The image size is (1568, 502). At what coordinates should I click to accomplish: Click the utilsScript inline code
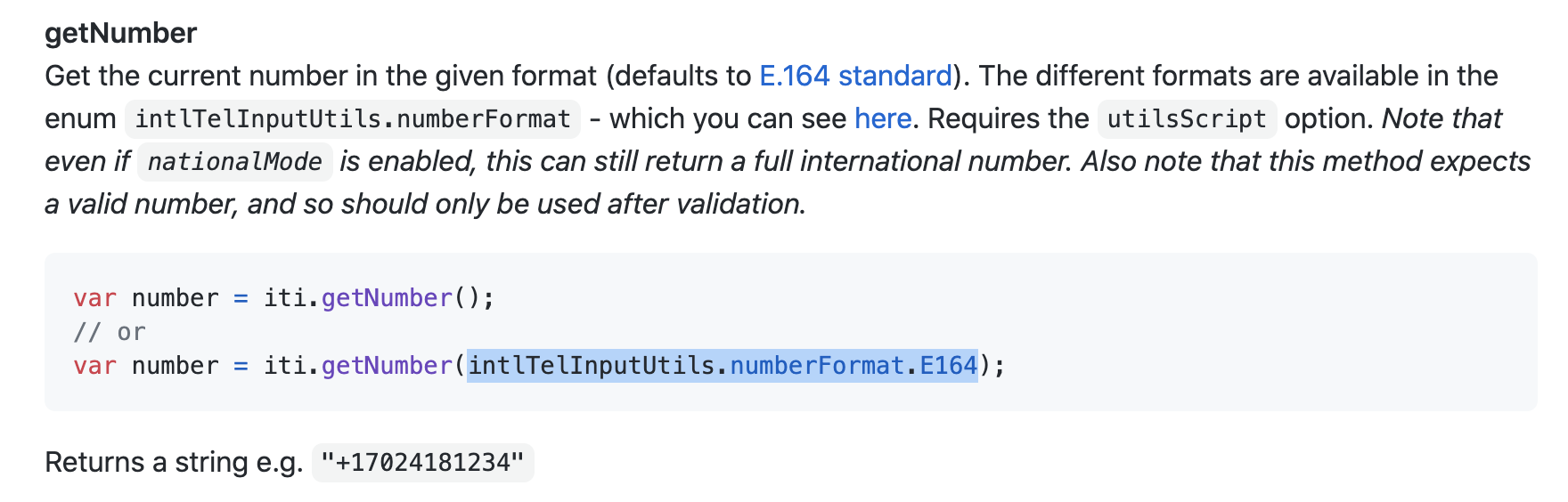[x=1186, y=119]
